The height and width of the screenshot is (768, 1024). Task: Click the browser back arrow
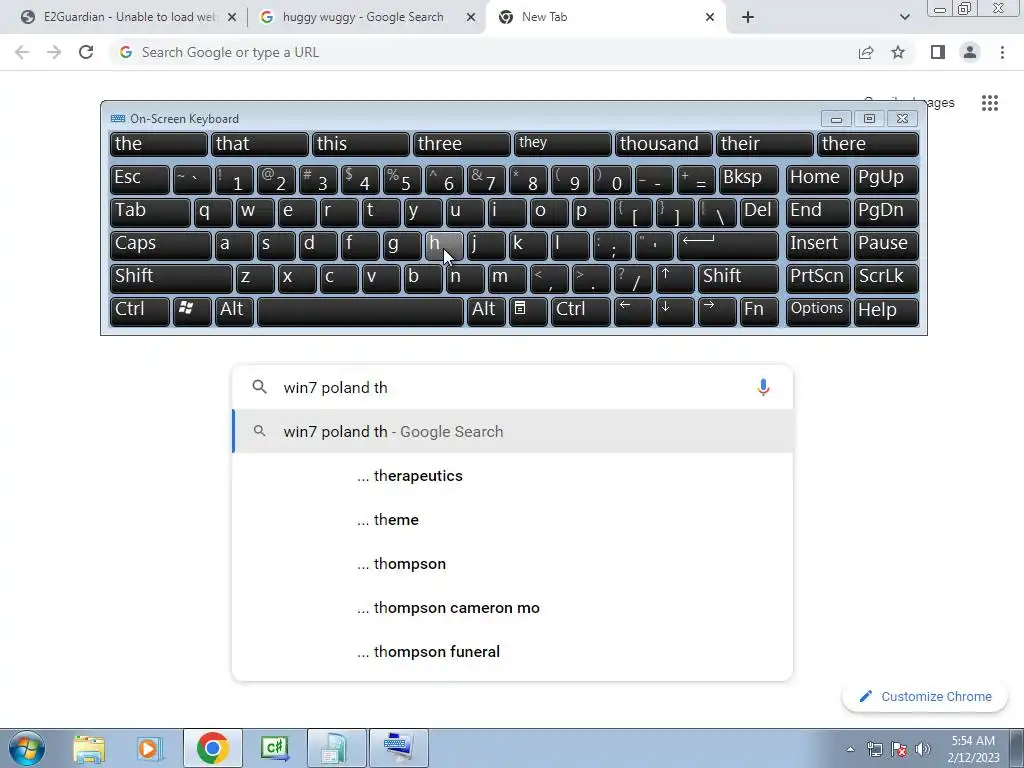tap(22, 52)
